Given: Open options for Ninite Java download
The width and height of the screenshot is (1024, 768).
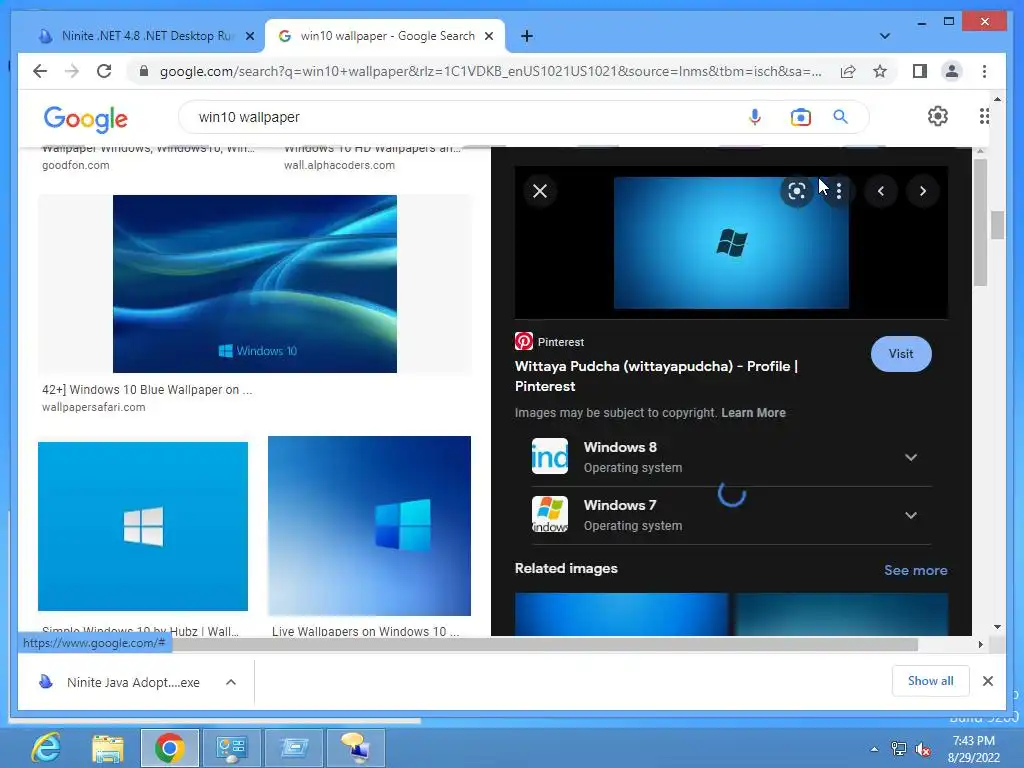Looking at the screenshot, I should pyautogui.click(x=231, y=682).
